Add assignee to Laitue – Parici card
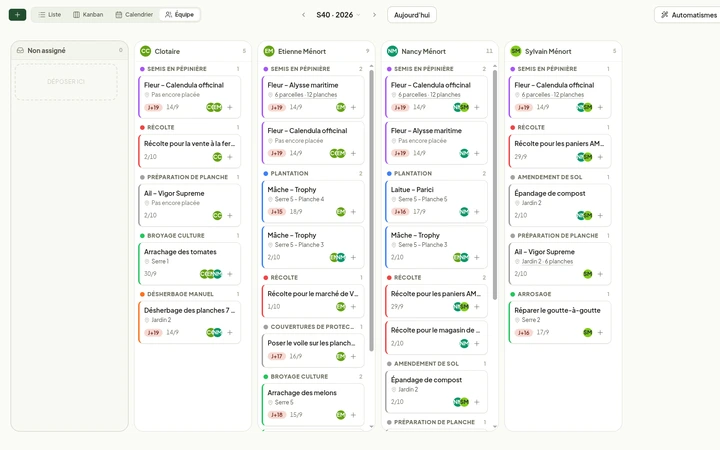This screenshot has height=450, width=720. 477,212
